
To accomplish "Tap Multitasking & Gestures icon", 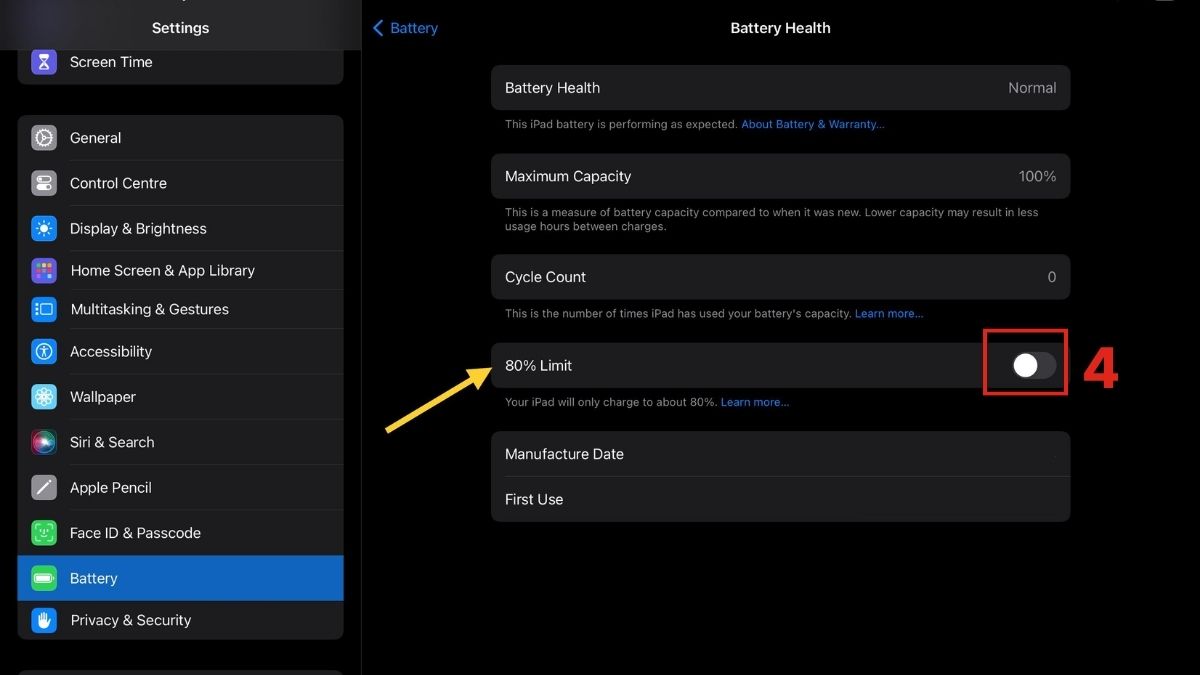I will (x=44, y=309).
